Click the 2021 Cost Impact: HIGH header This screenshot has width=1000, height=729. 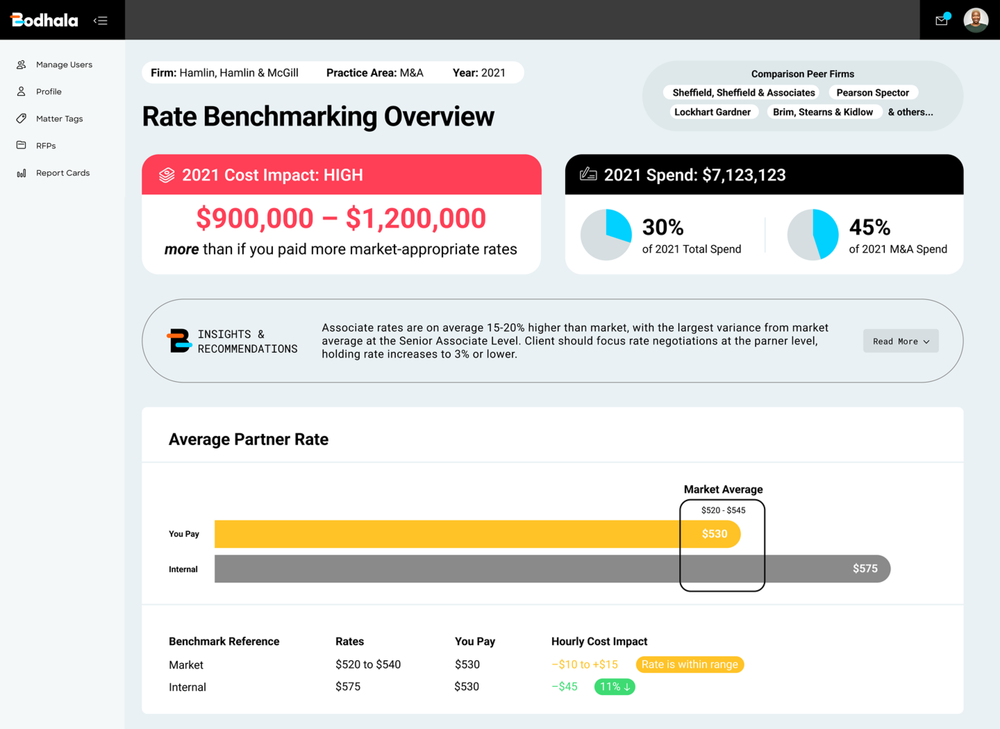tap(341, 175)
